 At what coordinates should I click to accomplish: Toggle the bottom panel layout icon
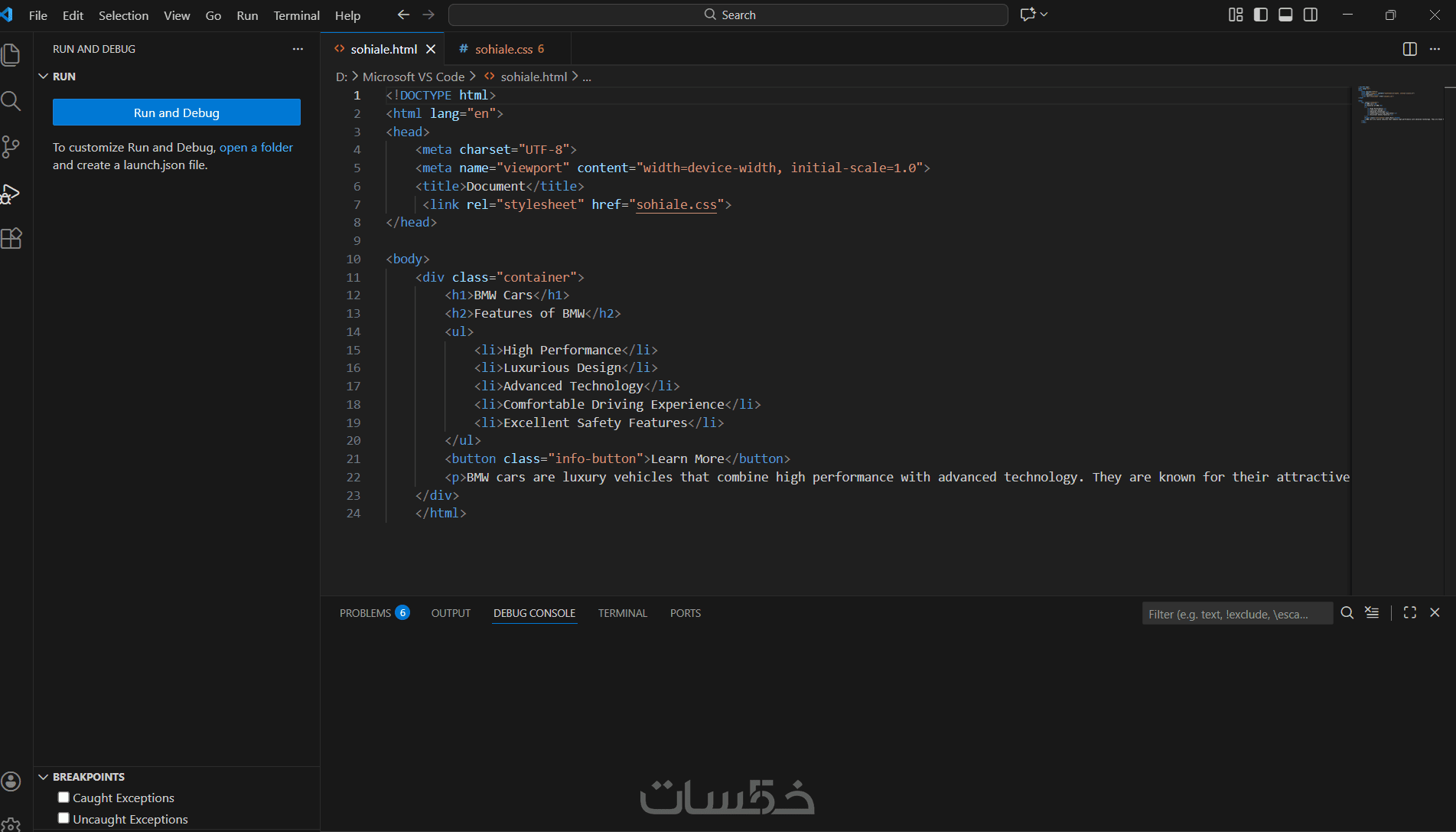(x=1285, y=15)
